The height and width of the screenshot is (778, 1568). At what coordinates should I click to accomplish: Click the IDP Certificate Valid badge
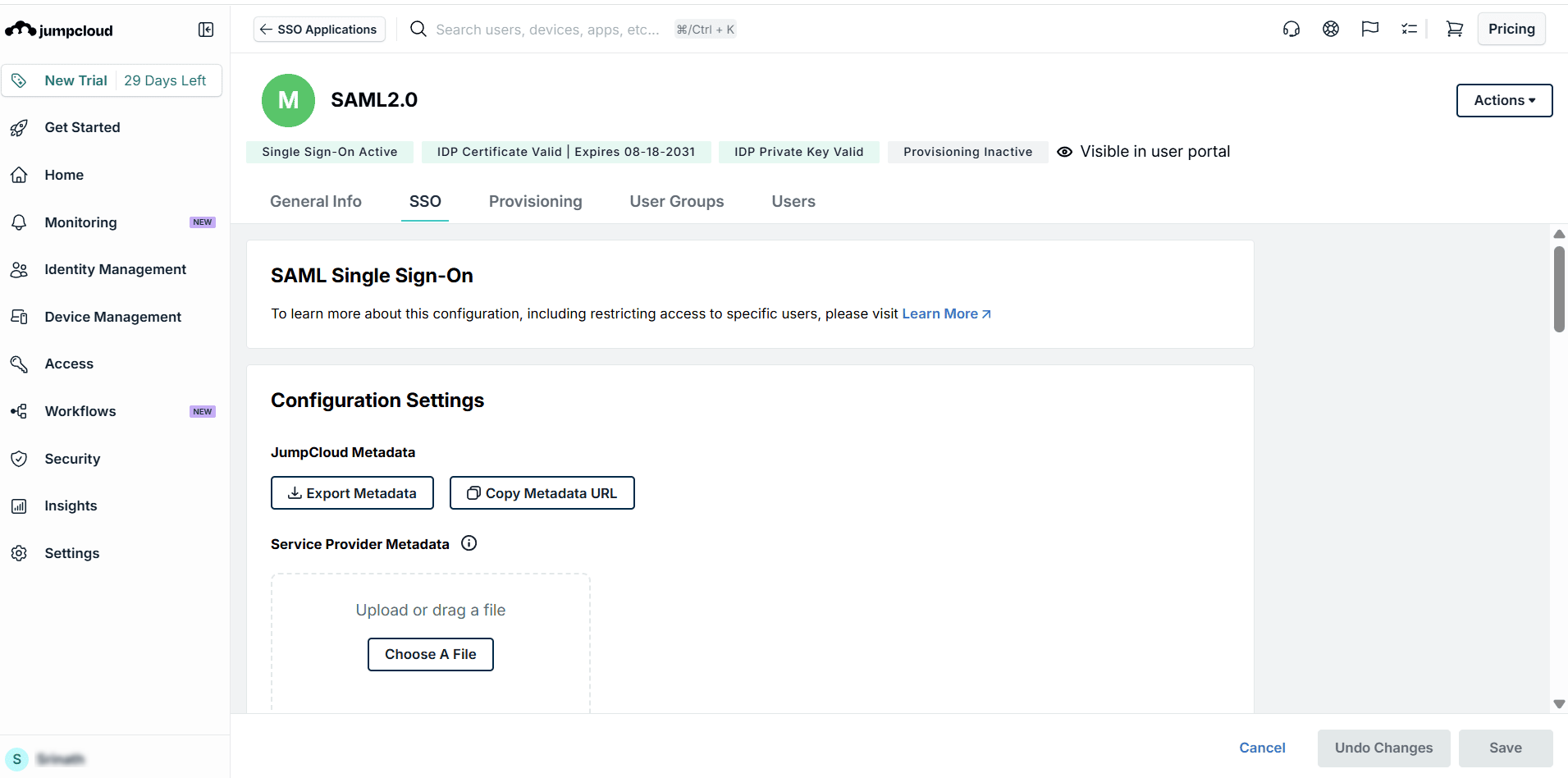coord(566,152)
